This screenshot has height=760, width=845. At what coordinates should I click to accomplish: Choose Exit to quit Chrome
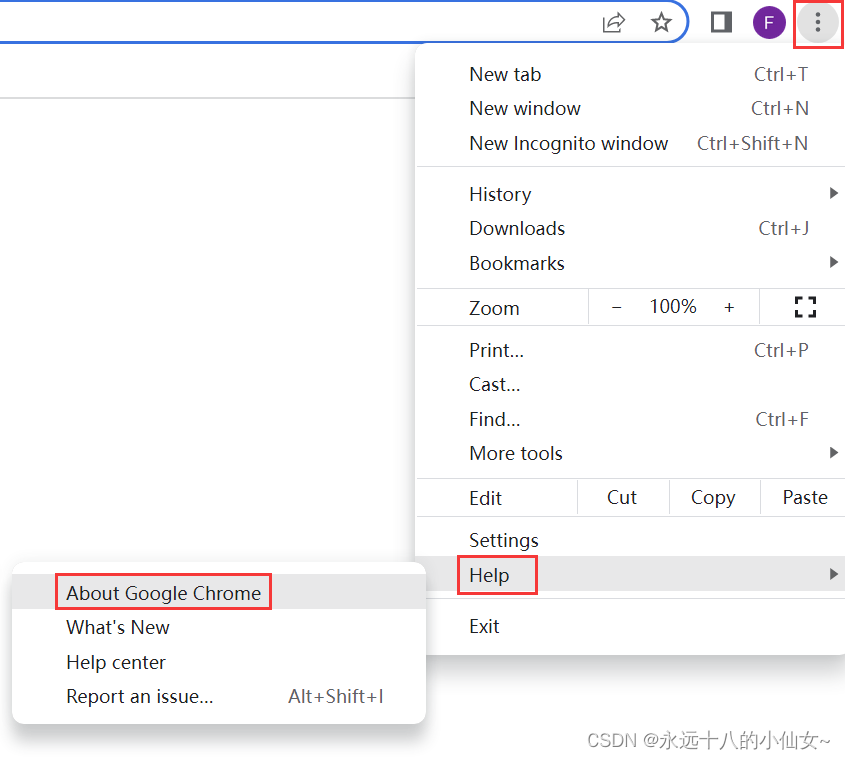(x=631, y=626)
